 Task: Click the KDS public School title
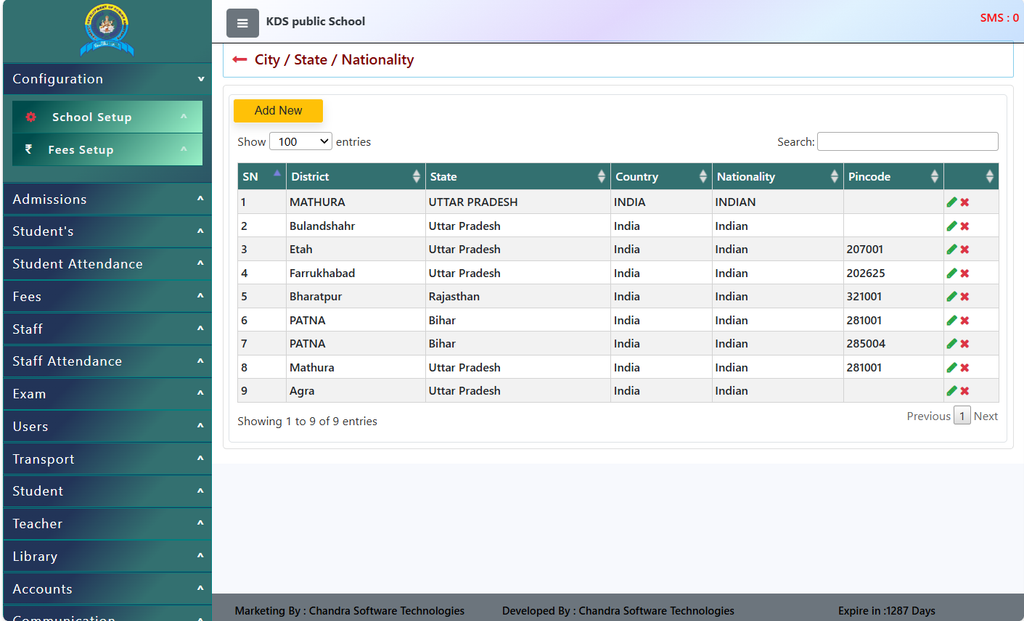(315, 22)
